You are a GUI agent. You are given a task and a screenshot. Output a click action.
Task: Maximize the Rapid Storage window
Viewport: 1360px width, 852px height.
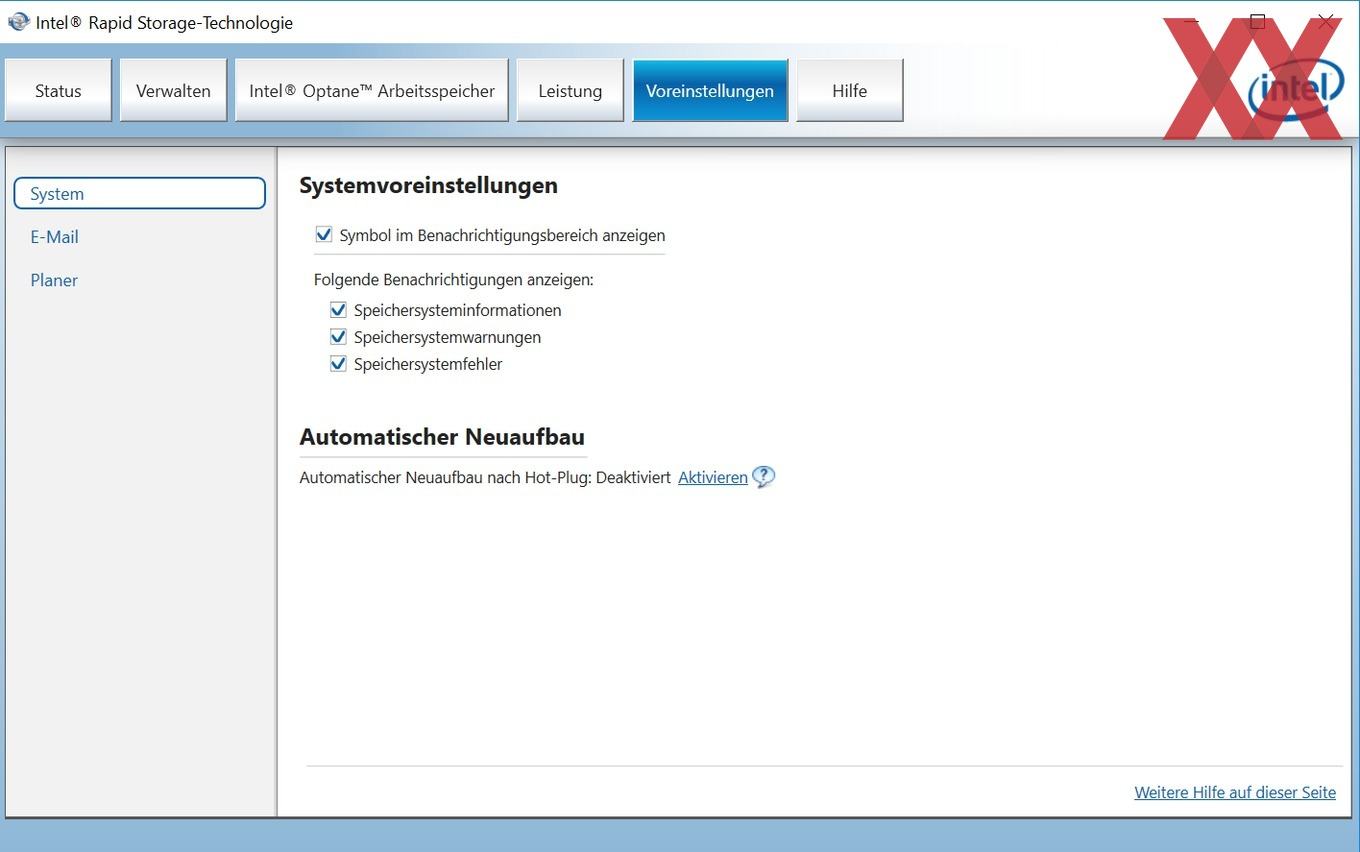pos(1258,22)
